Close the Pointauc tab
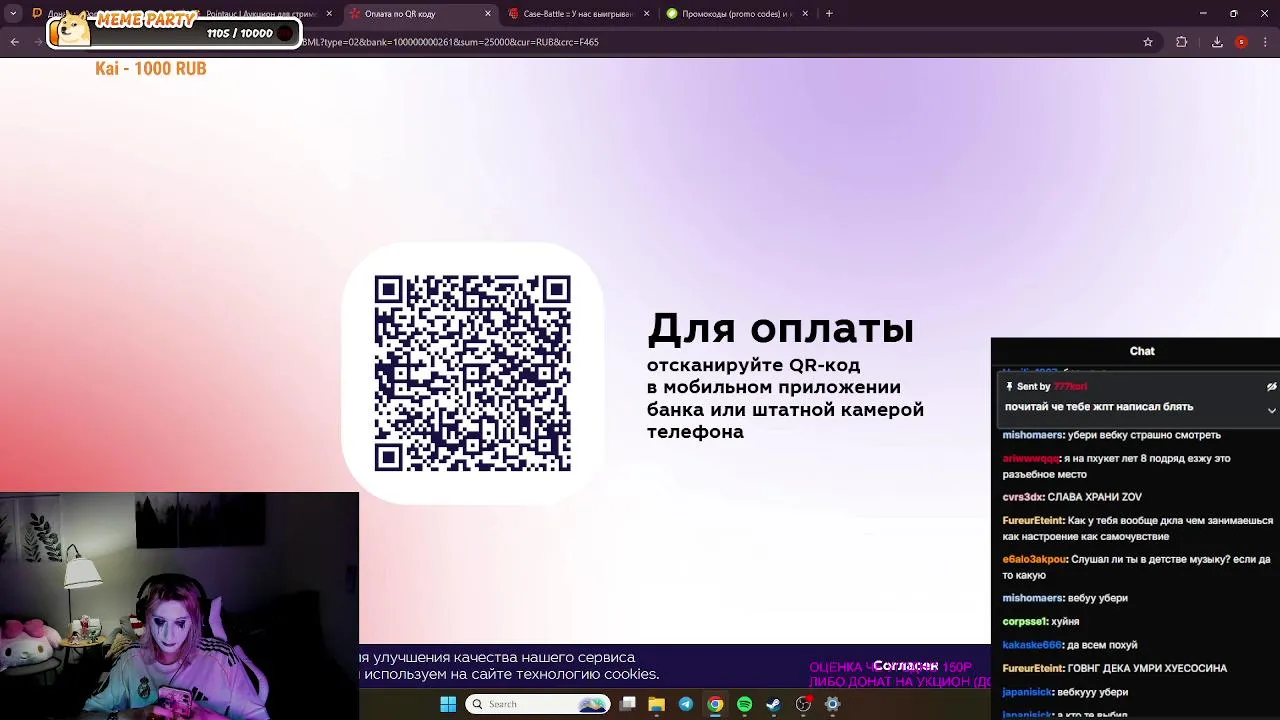This screenshot has height=720, width=1280. (329, 14)
